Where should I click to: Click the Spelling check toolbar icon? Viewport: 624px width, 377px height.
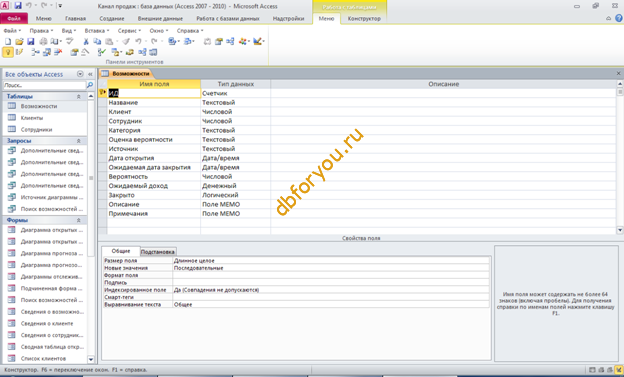tap(70, 41)
